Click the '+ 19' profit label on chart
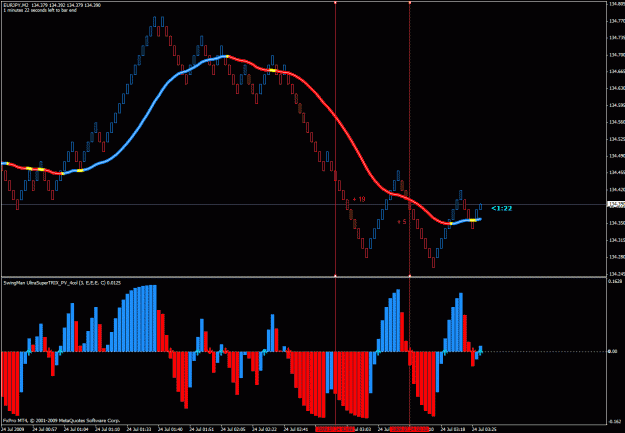Image resolution: width=625 pixels, height=433 pixels. [x=359, y=199]
